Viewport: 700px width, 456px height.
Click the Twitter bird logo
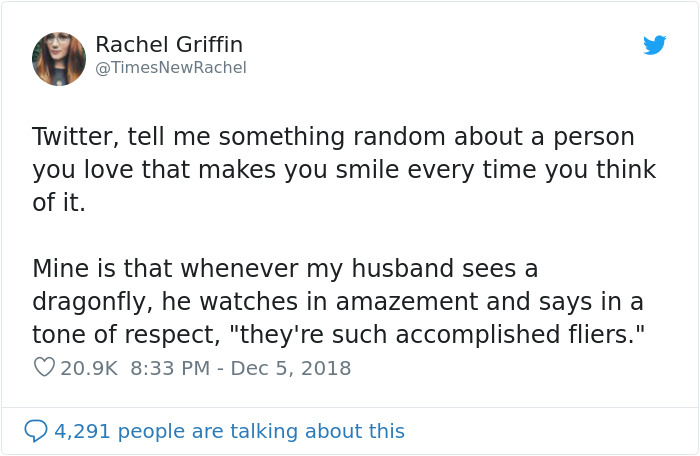click(654, 46)
